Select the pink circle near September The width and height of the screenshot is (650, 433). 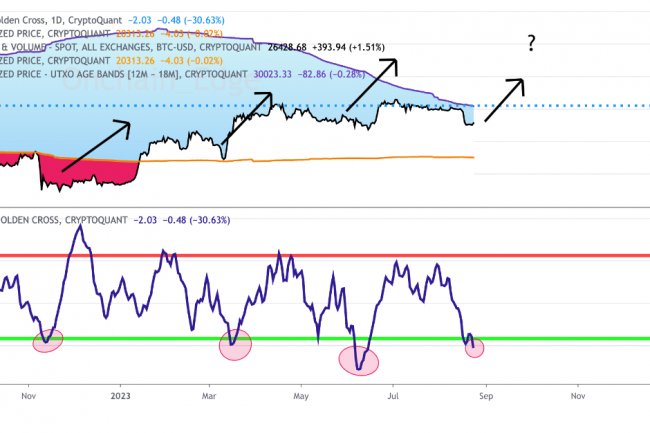[474, 347]
